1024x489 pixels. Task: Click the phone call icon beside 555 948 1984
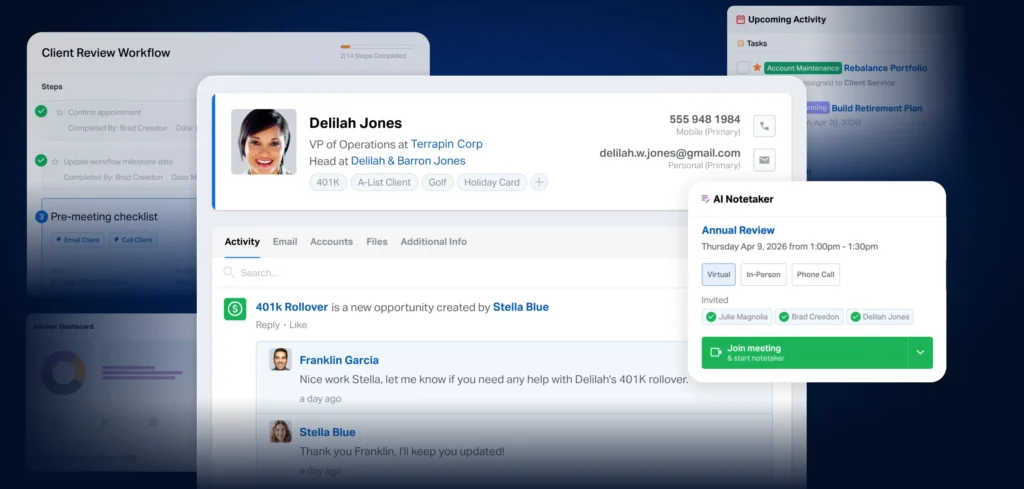pos(764,126)
